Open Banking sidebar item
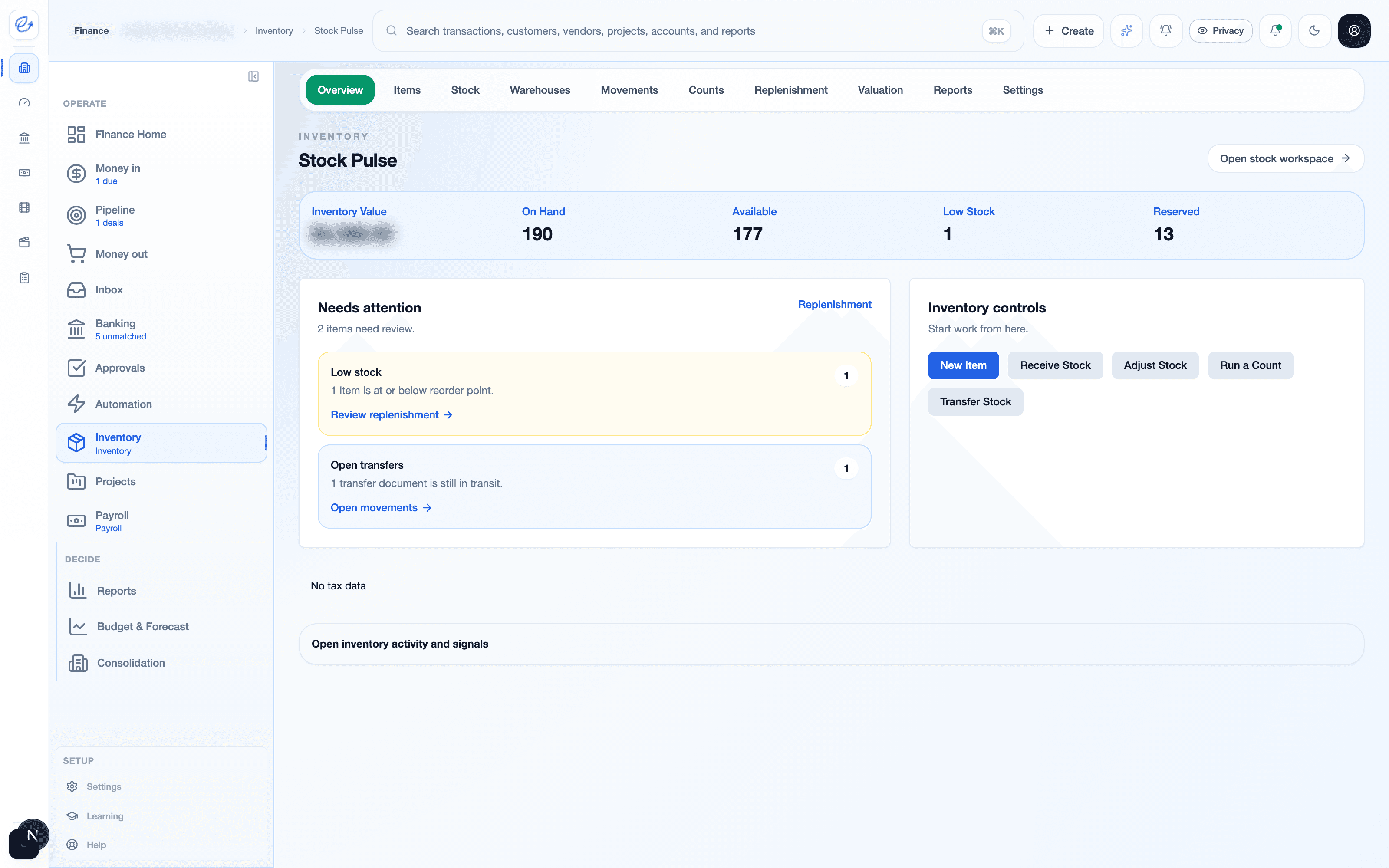This screenshot has height=868, width=1389. pos(161,329)
